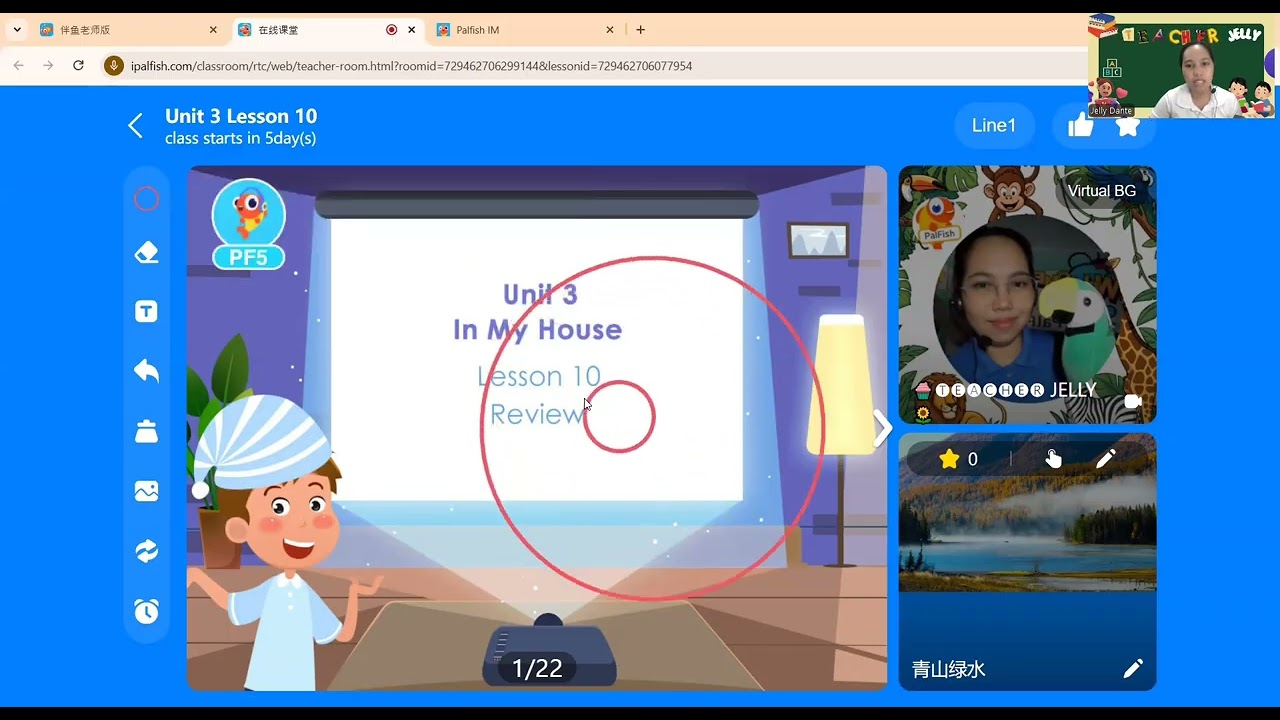The height and width of the screenshot is (720, 1280).
Task: Click the slide counter 1/22
Action: (x=537, y=668)
